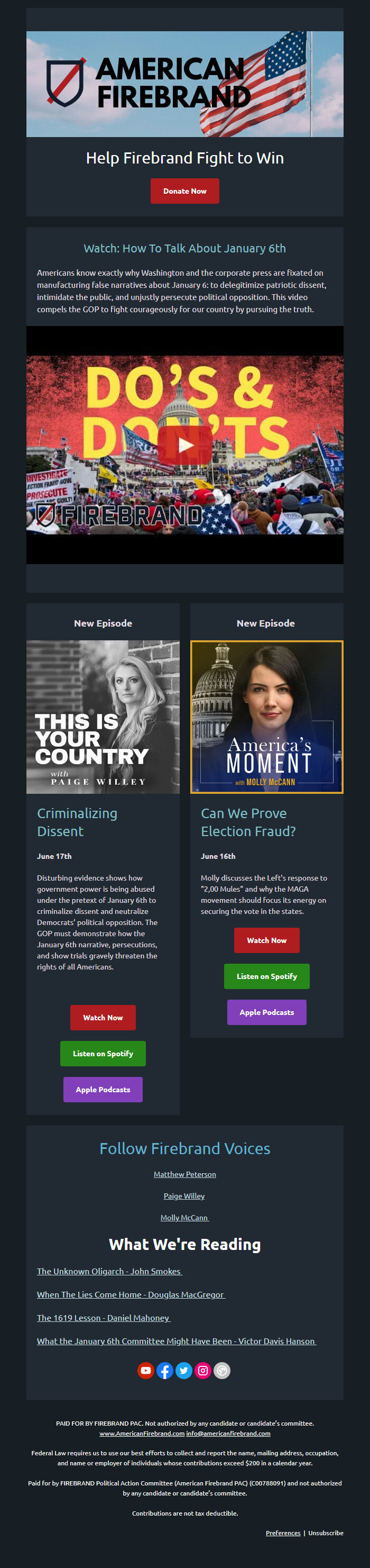The image size is (370, 1568).
Task: Open the Twitter social icon
Action: click(x=184, y=1370)
